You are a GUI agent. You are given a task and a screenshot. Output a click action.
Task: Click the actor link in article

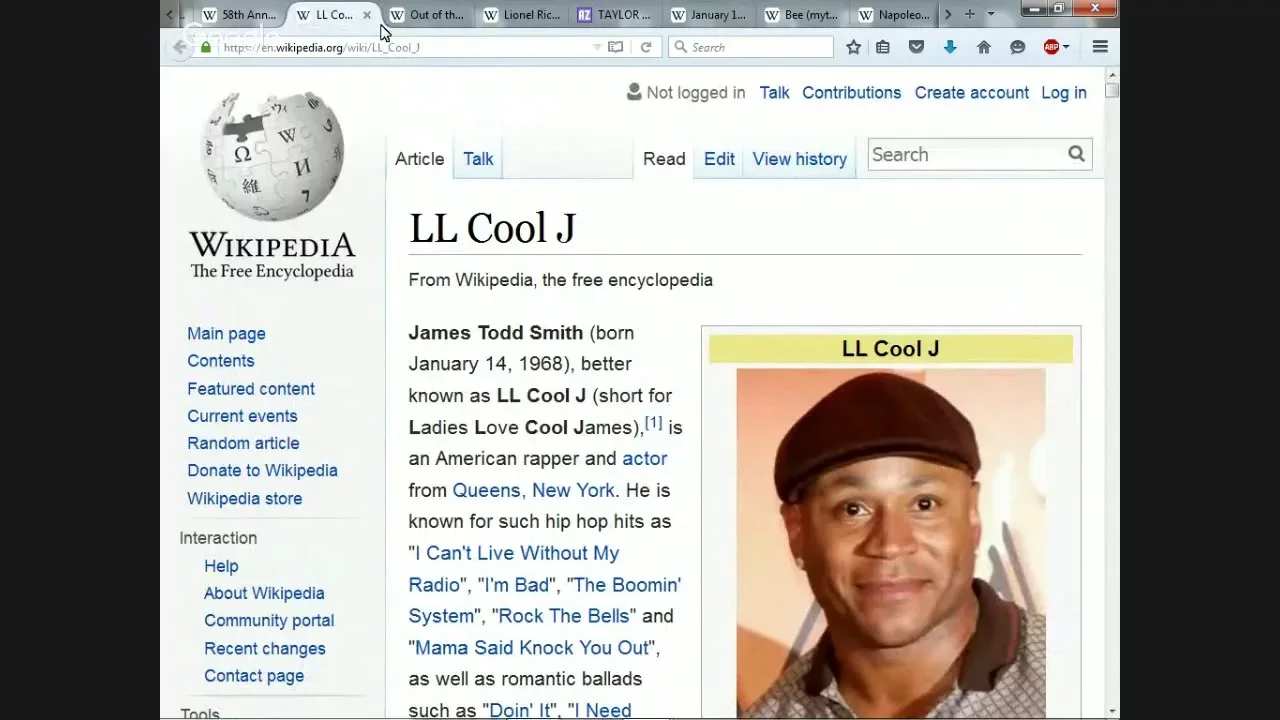(x=644, y=459)
